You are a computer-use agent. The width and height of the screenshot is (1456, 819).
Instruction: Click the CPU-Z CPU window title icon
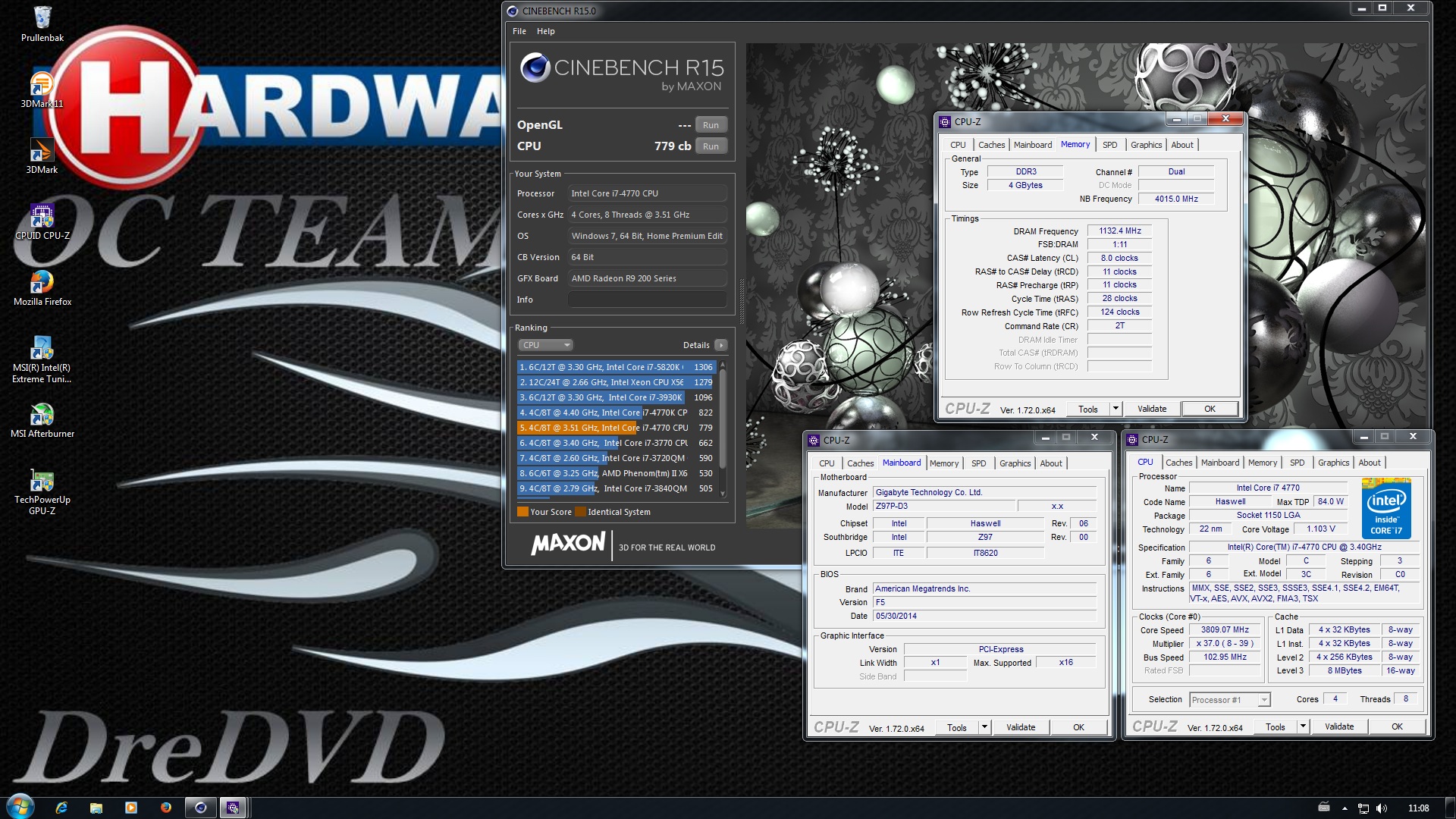[1132, 440]
